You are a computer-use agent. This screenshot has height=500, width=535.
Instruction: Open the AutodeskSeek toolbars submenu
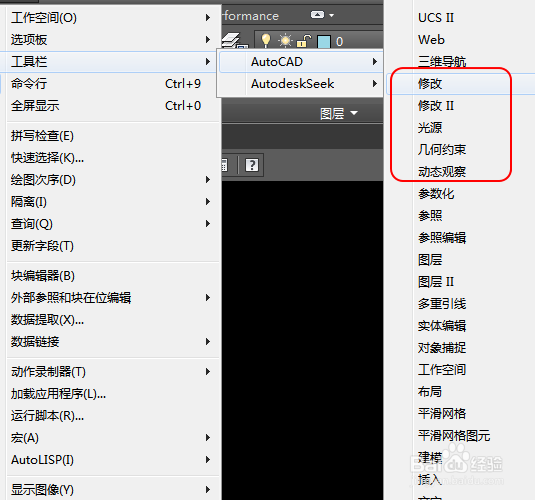300,84
